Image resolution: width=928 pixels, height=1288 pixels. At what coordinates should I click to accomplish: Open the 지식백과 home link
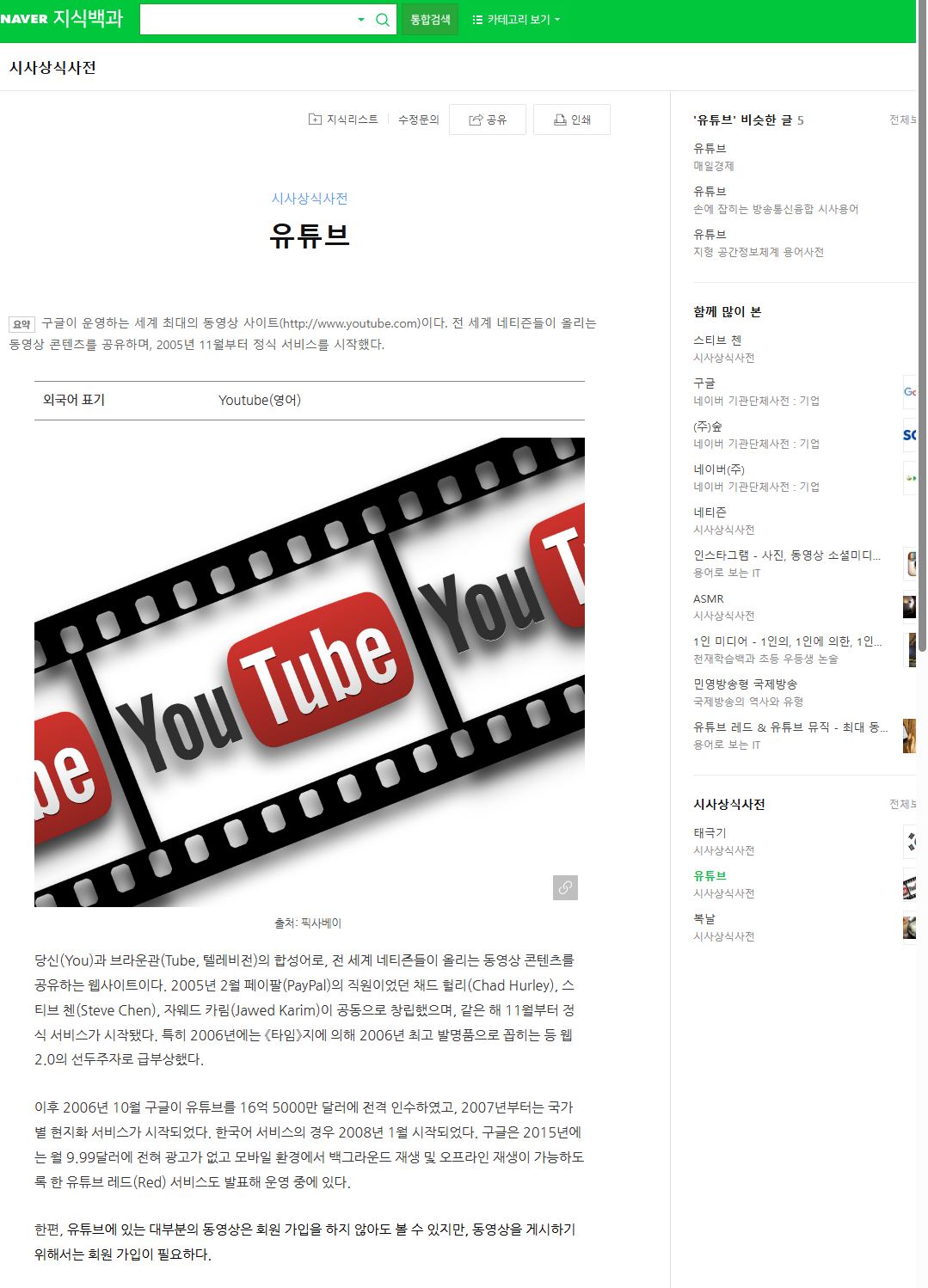(88, 18)
